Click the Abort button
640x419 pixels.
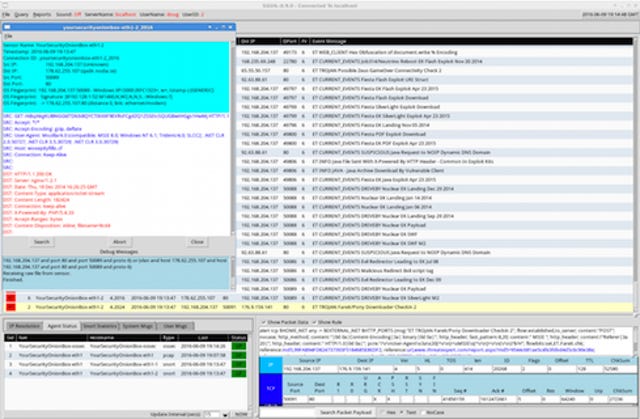tap(119, 241)
